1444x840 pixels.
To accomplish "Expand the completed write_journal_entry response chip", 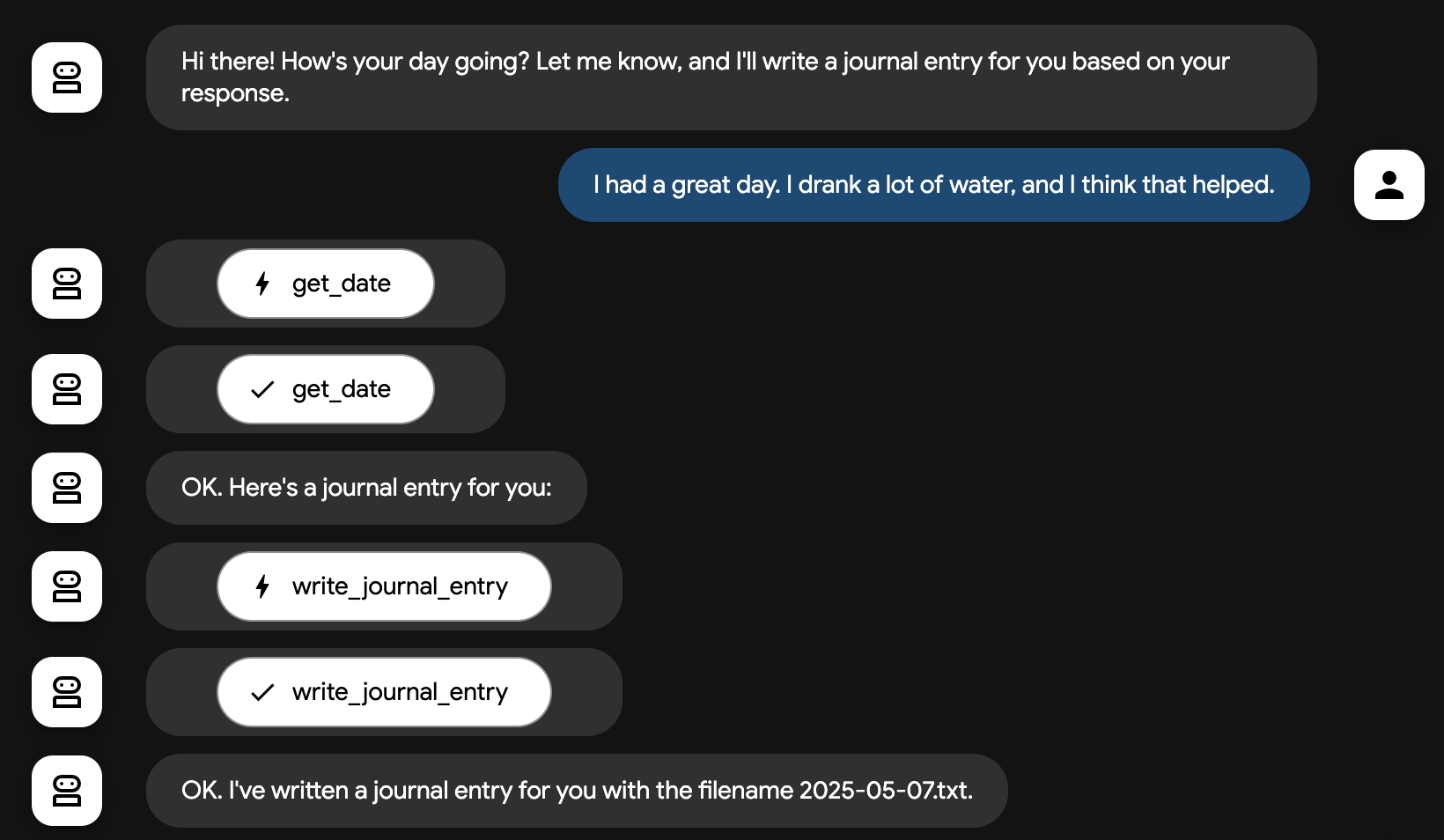I will click(x=384, y=692).
